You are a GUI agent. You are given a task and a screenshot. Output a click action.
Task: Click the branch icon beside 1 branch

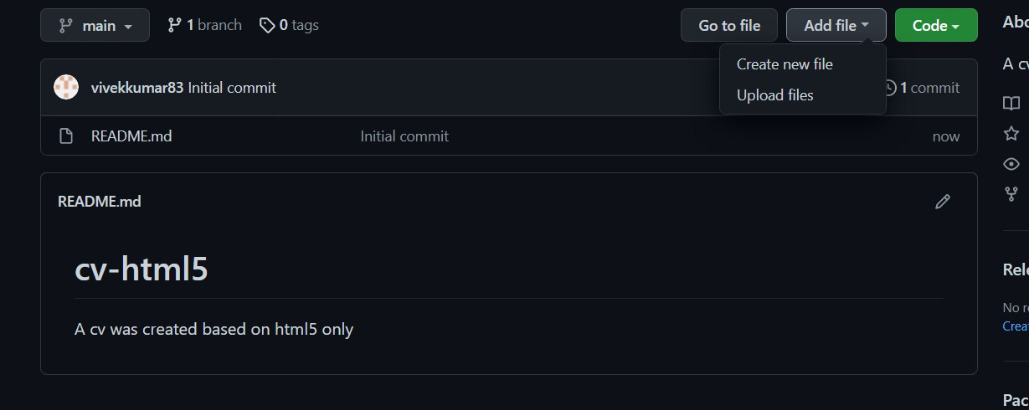point(174,26)
